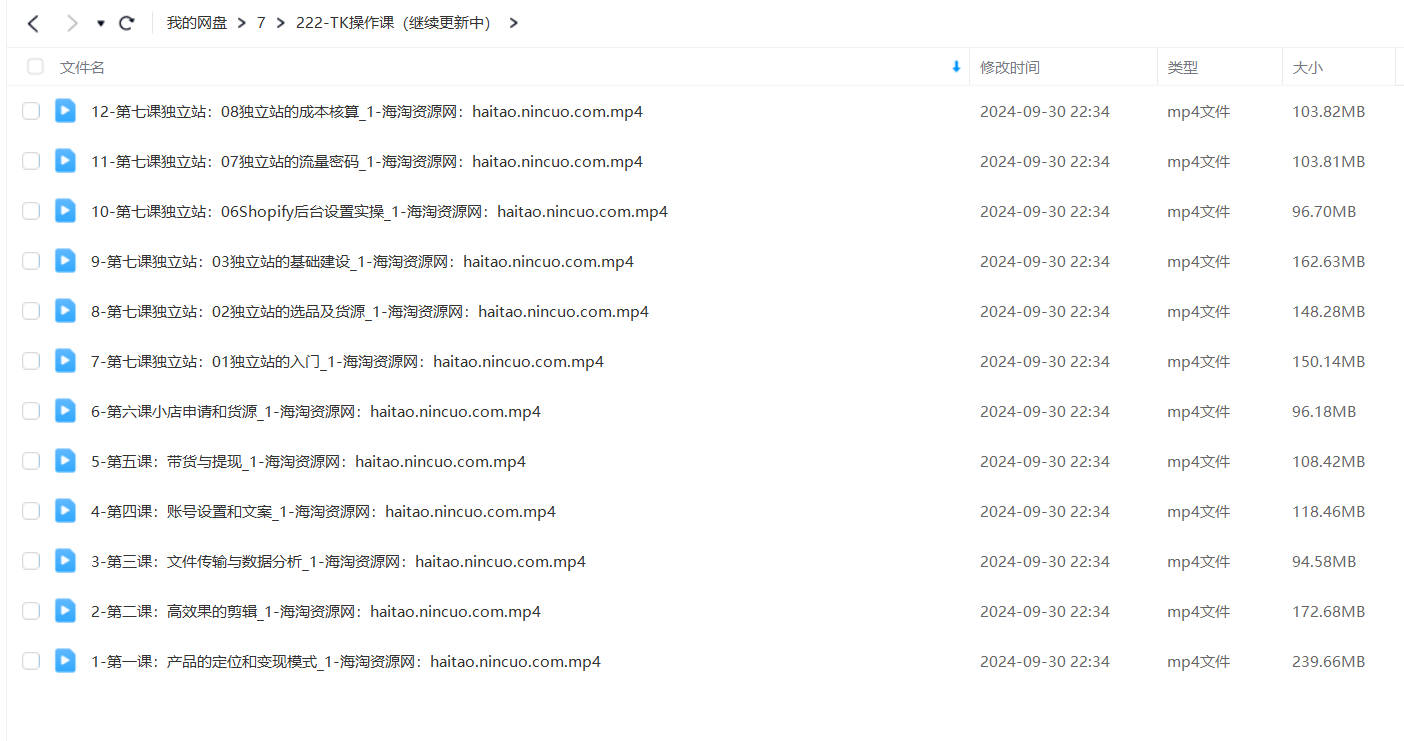Click video icon of 6-第六课小店申请

65,410
